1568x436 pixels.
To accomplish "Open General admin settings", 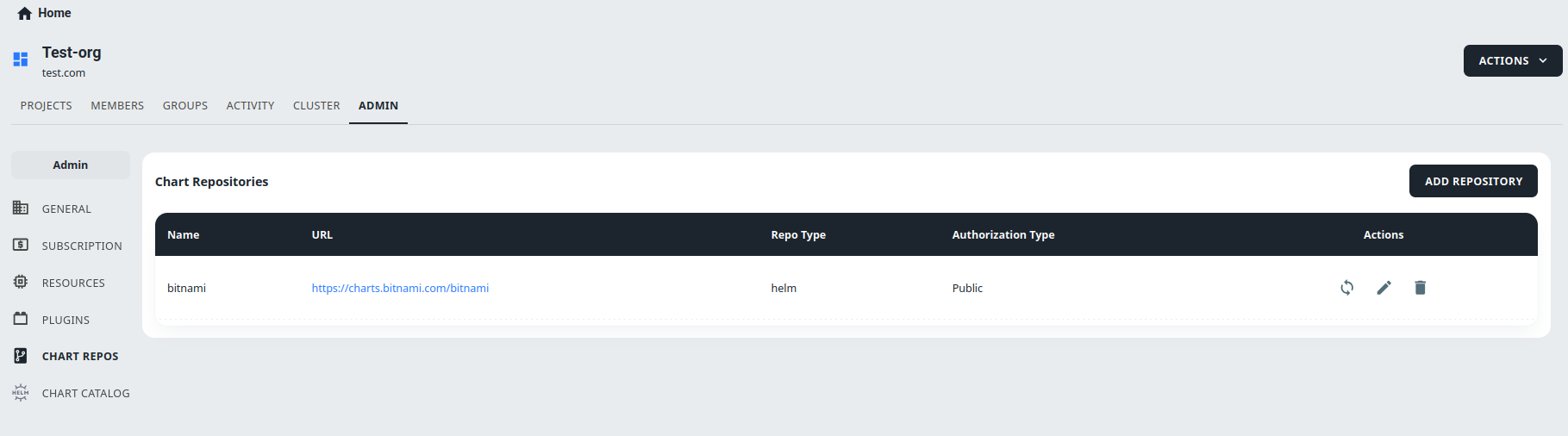I will pos(66,209).
